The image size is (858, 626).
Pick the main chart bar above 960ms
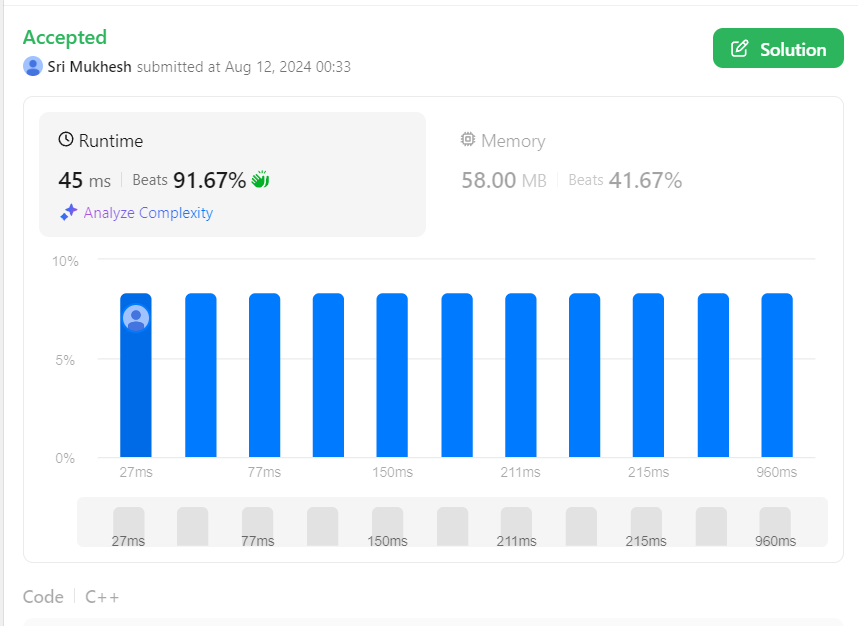[x=777, y=375]
